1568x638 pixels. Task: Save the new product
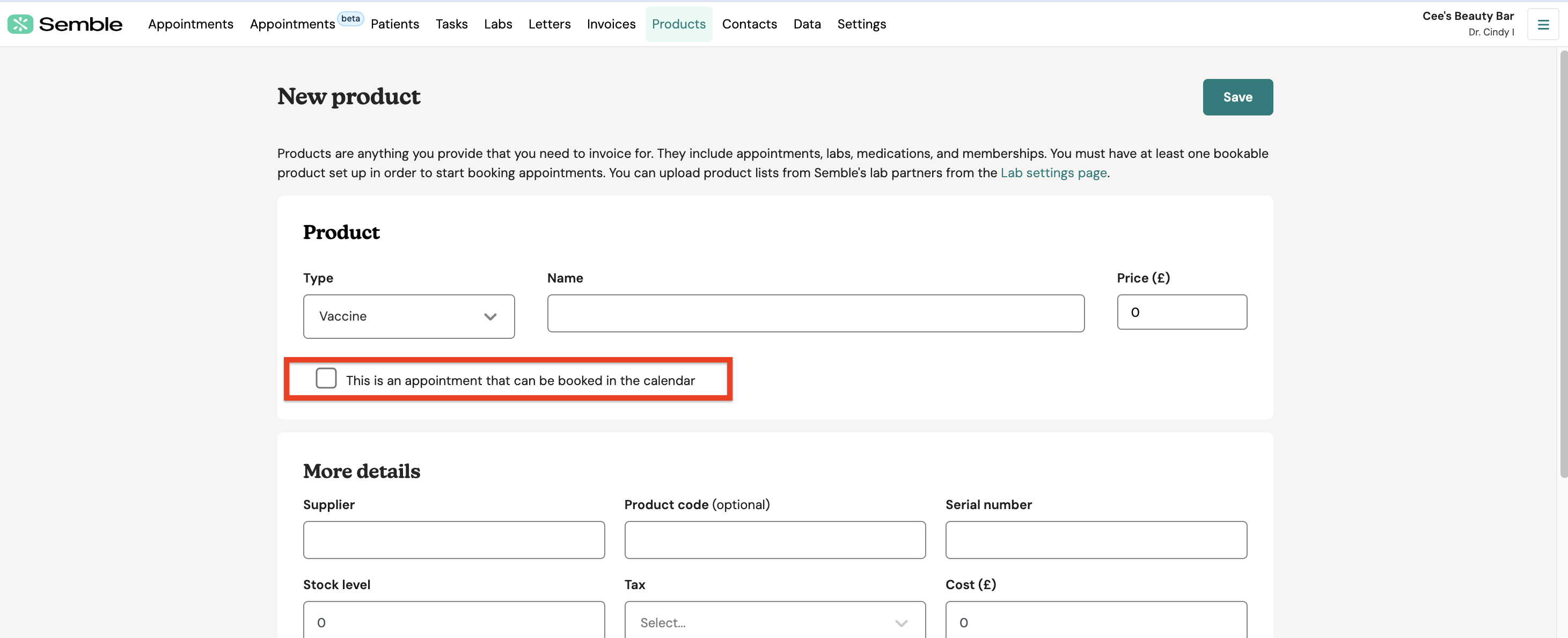1237,97
